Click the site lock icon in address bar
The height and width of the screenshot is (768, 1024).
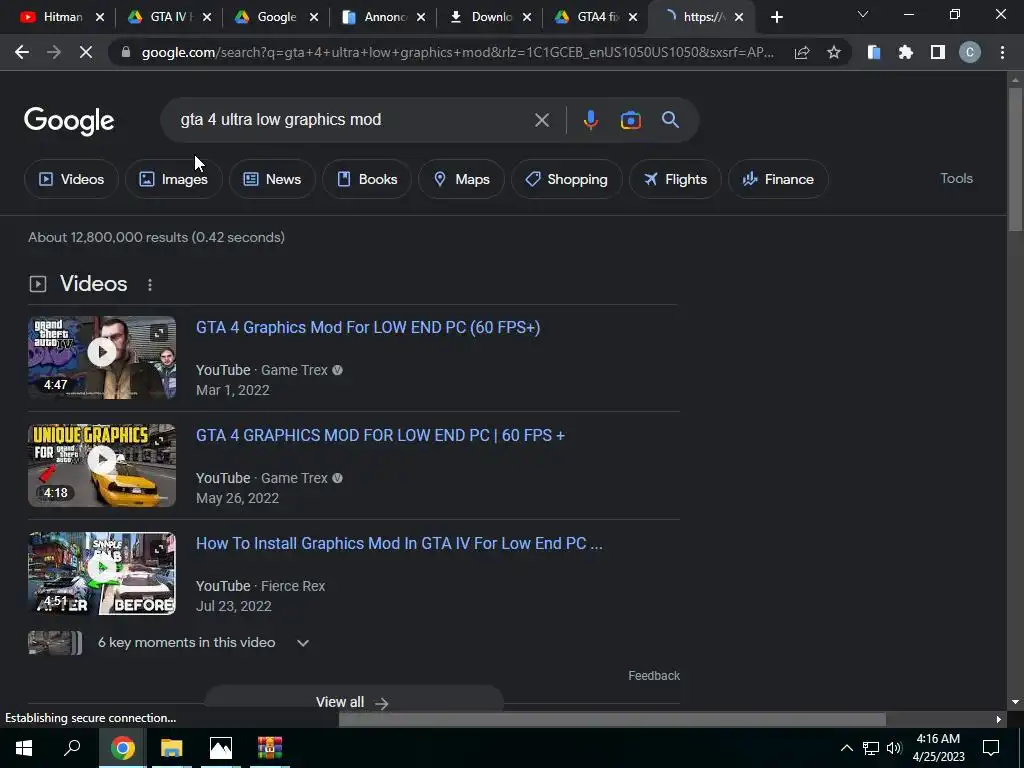click(126, 52)
